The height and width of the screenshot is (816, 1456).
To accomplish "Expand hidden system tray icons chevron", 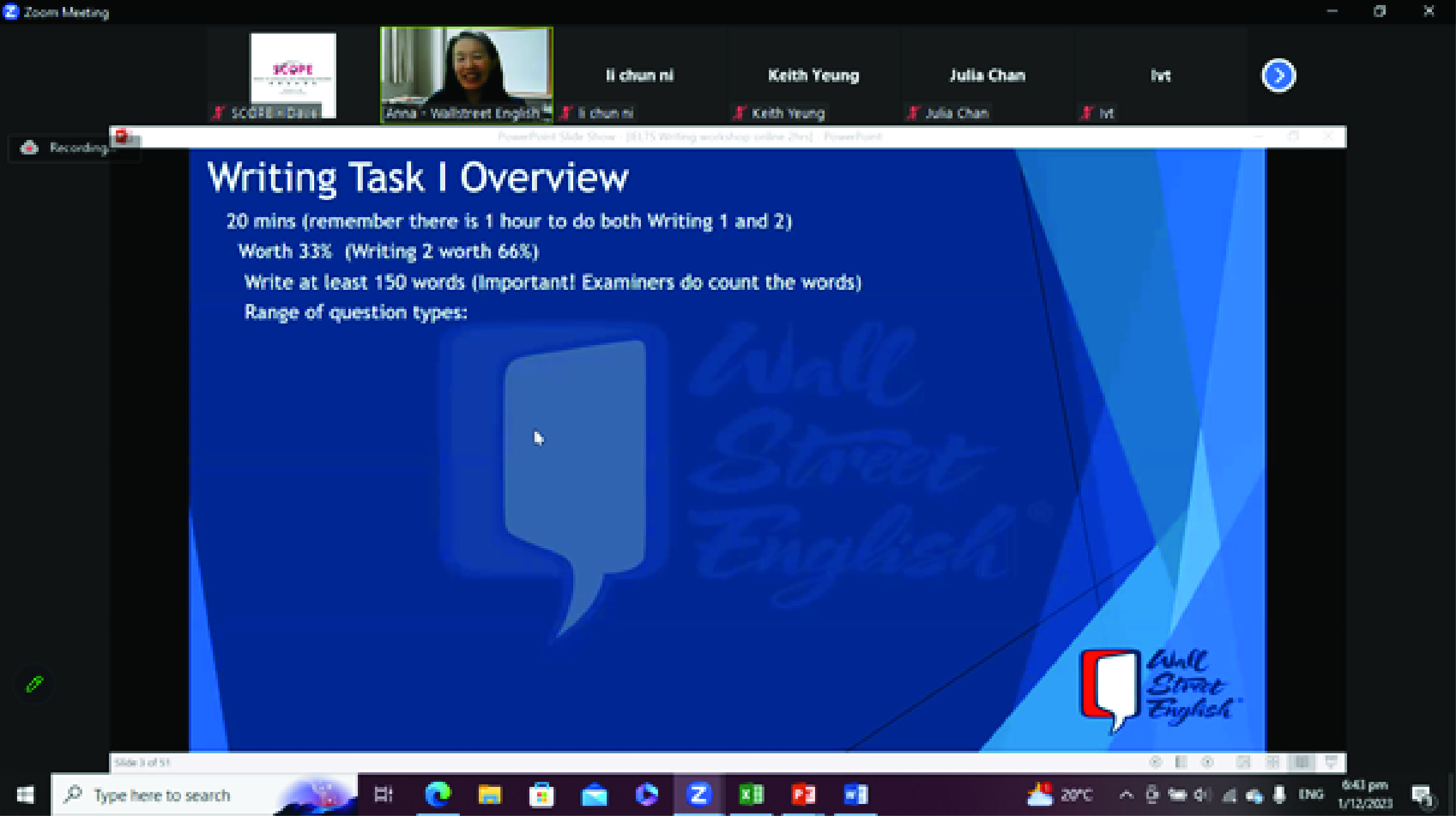I will pyautogui.click(x=1125, y=794).
